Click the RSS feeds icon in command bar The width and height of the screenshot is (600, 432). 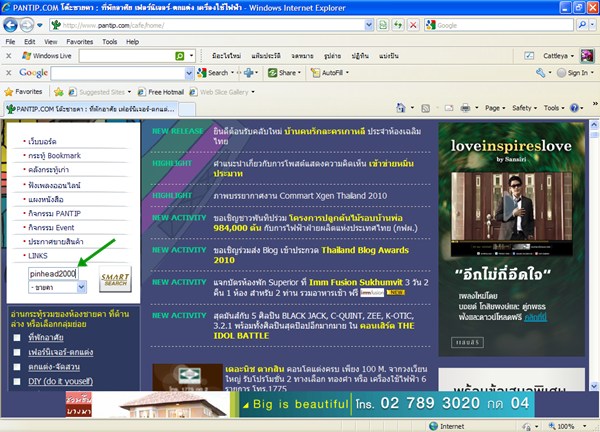point(426,108)
